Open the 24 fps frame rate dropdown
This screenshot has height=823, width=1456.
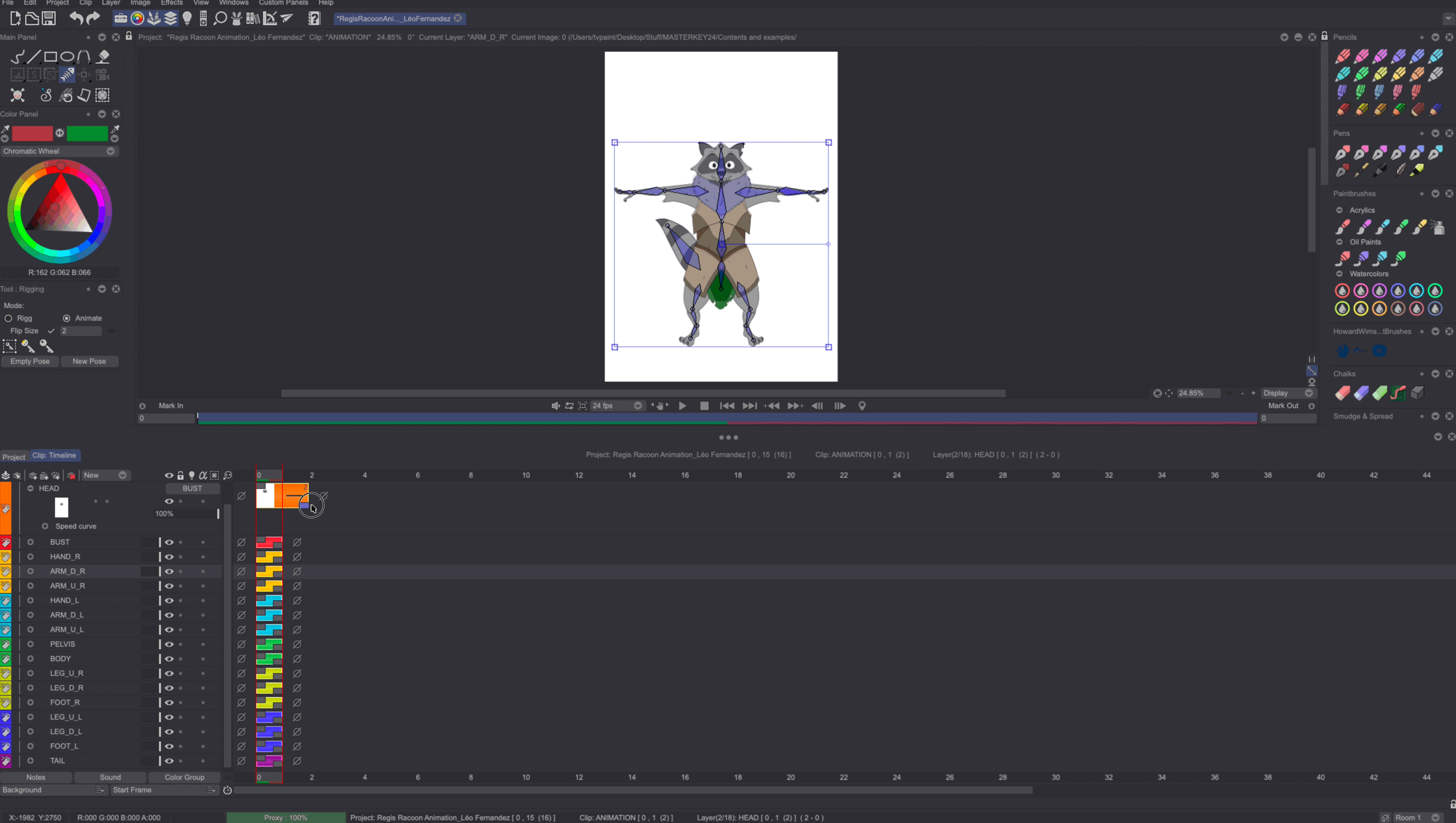[637, 406]
